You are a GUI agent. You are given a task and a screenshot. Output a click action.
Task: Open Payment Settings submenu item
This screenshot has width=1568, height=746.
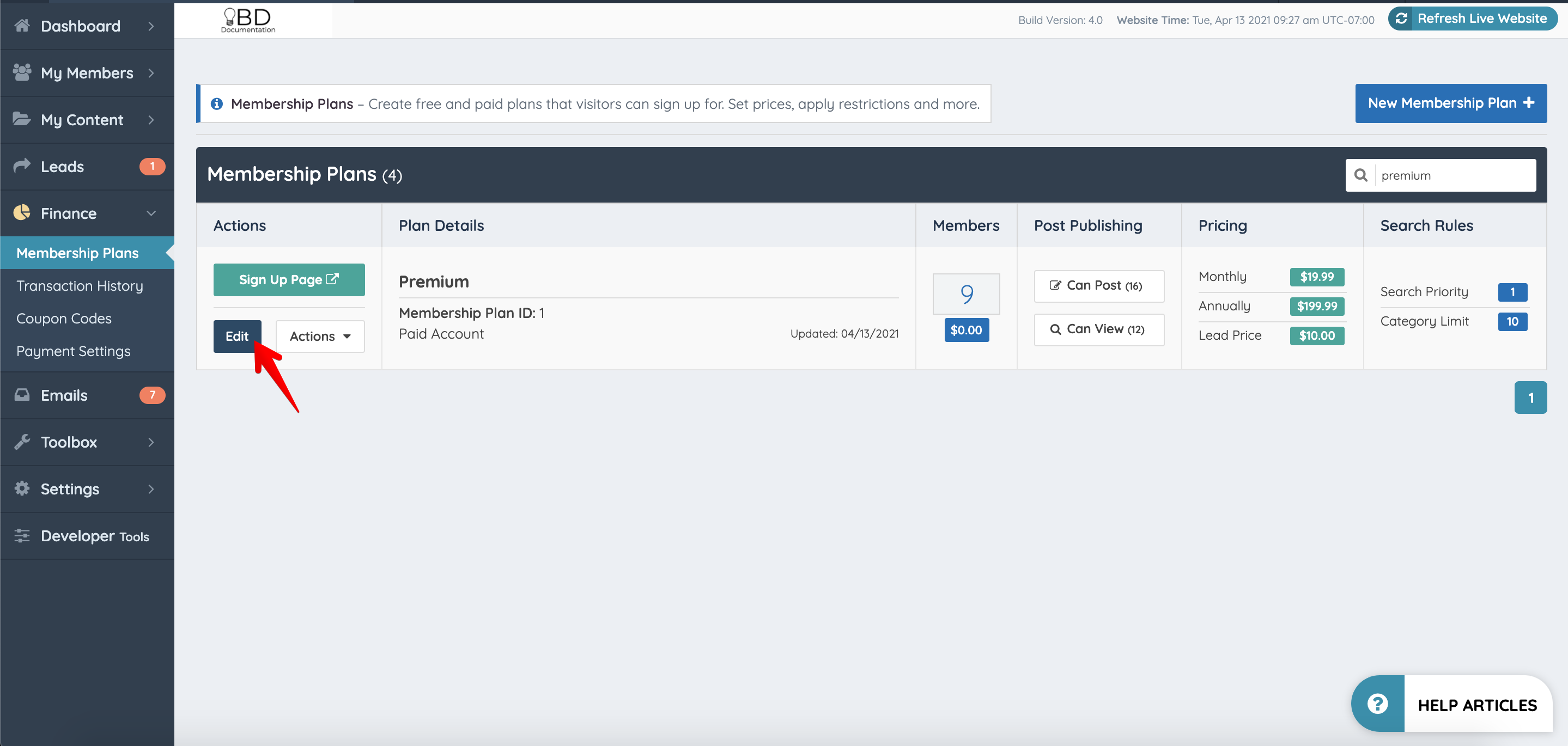click(73, 351)
